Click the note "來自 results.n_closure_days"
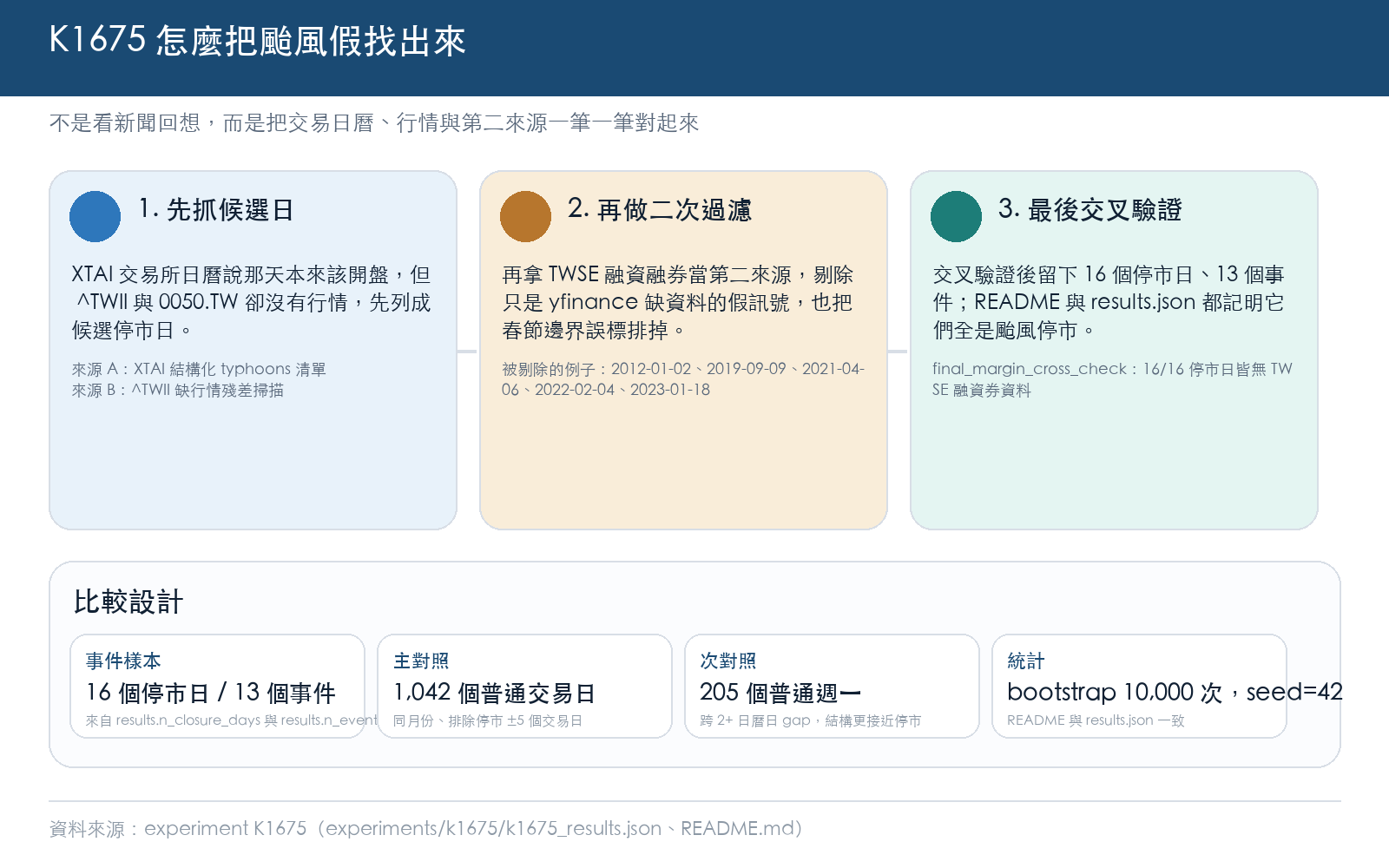 click(231, 720)
